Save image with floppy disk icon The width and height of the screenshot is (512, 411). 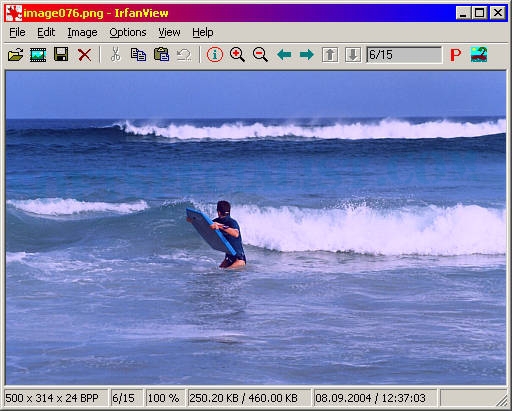point(61,54)
